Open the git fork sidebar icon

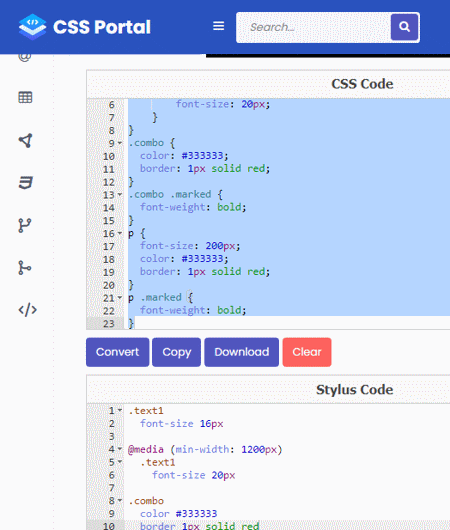pyautogui.click(x=25, y=225)
